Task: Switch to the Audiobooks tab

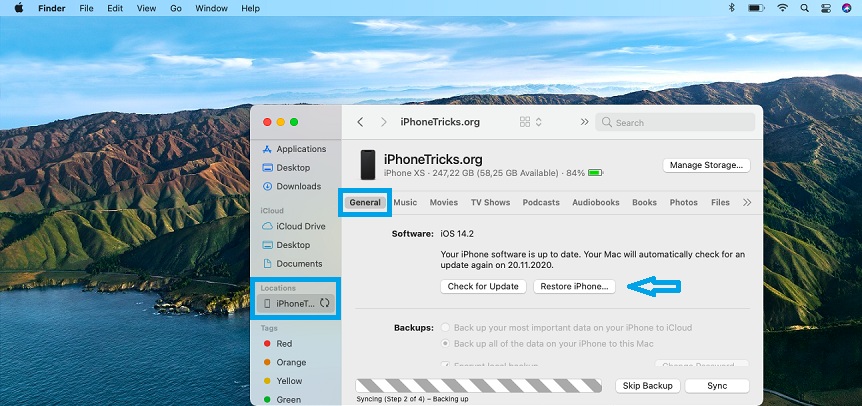Action: click(x=596, y=202)
